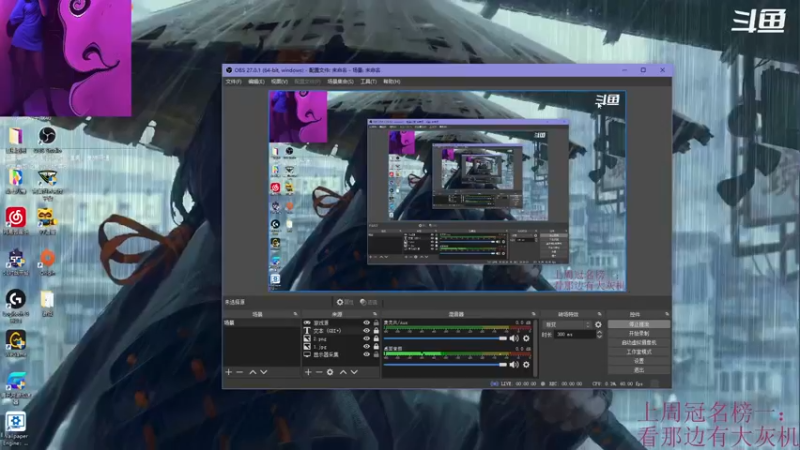
Task: Add a new source with the Sources plus icon
Action: pyautogui.click(x=308, y=372)
